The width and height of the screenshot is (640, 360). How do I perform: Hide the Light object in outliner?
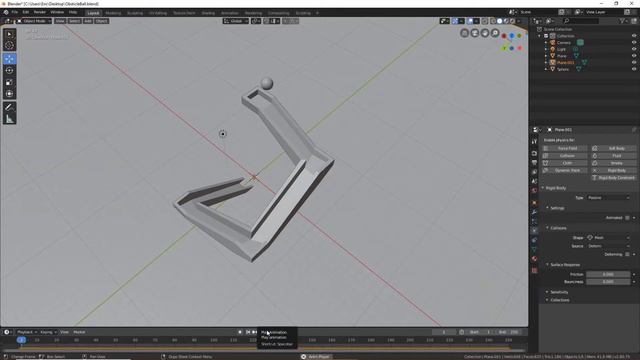[634, 49]
